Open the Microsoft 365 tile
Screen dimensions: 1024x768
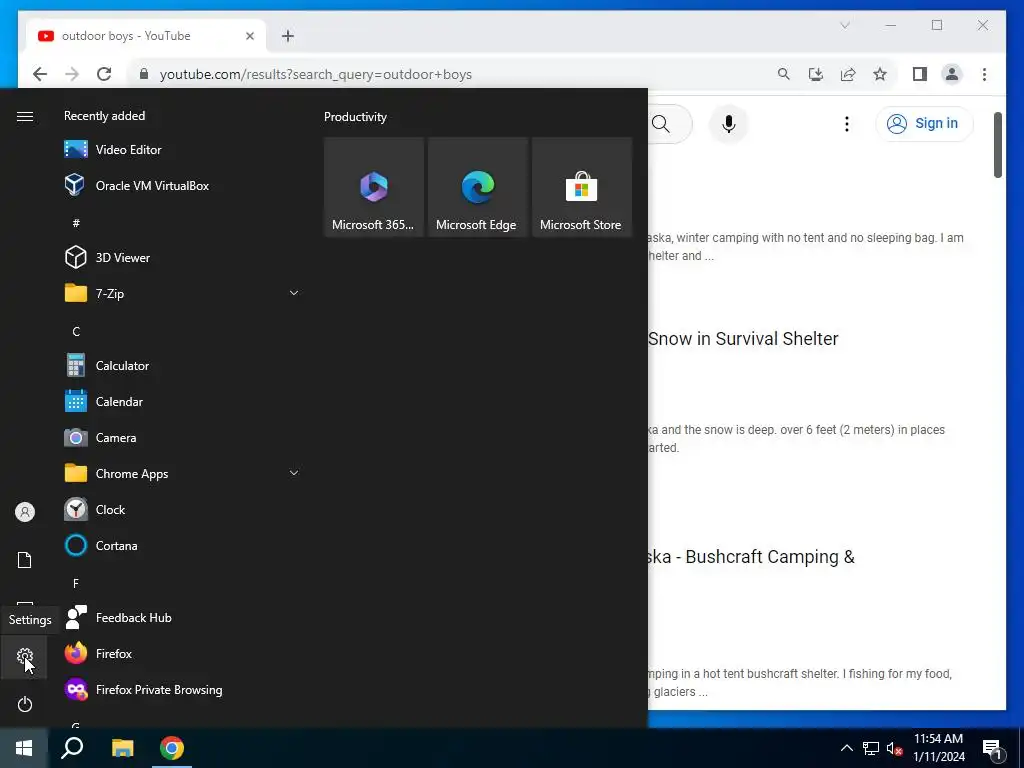tap(374, 187)
